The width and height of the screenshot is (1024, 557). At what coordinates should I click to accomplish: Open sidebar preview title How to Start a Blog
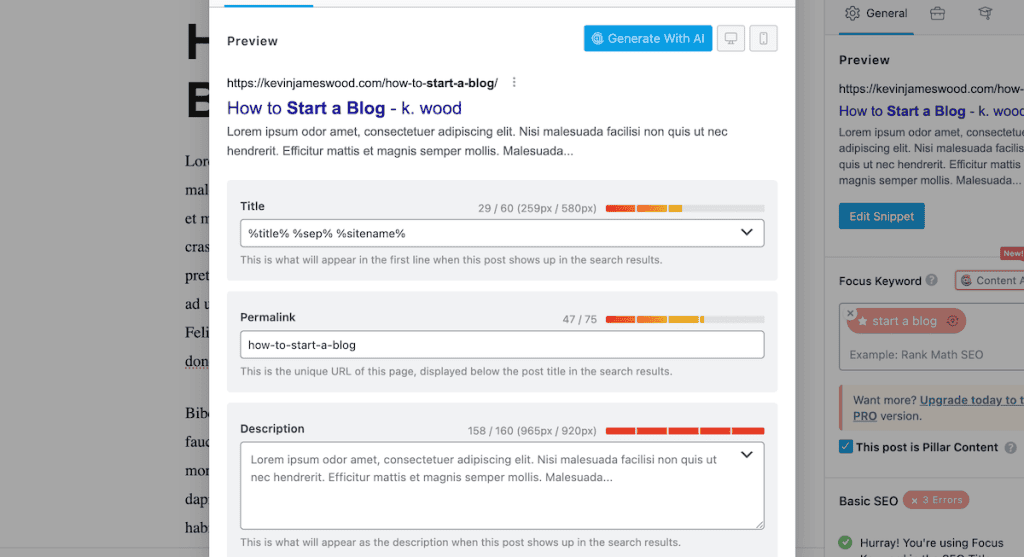931,111
